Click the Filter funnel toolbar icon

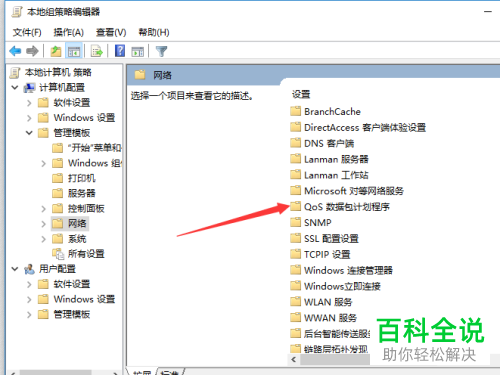pos(161,51)
